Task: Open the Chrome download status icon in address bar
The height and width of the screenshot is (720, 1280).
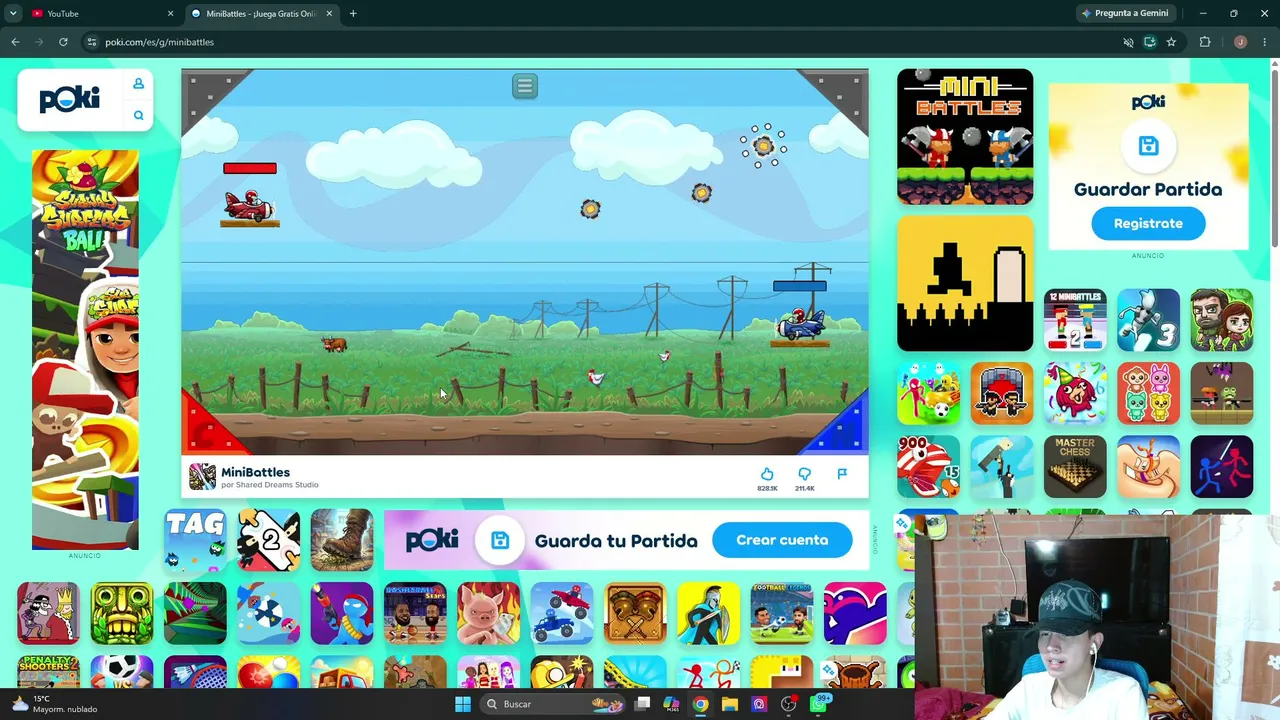Action: [1150, 42]
